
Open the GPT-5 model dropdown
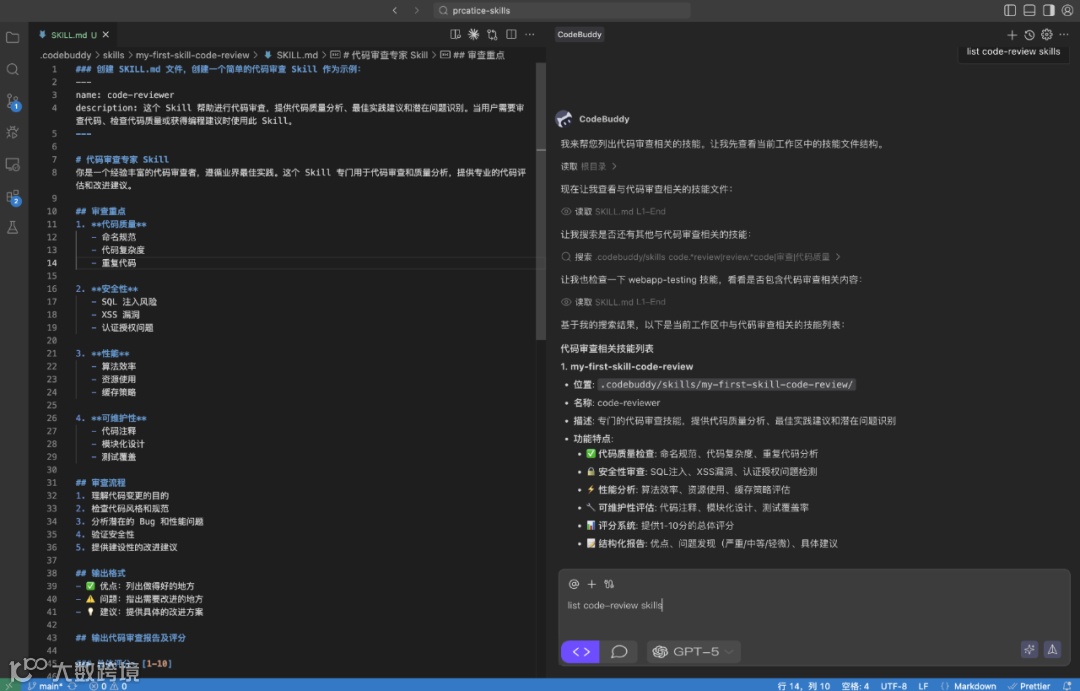click(x=693, y=651)
